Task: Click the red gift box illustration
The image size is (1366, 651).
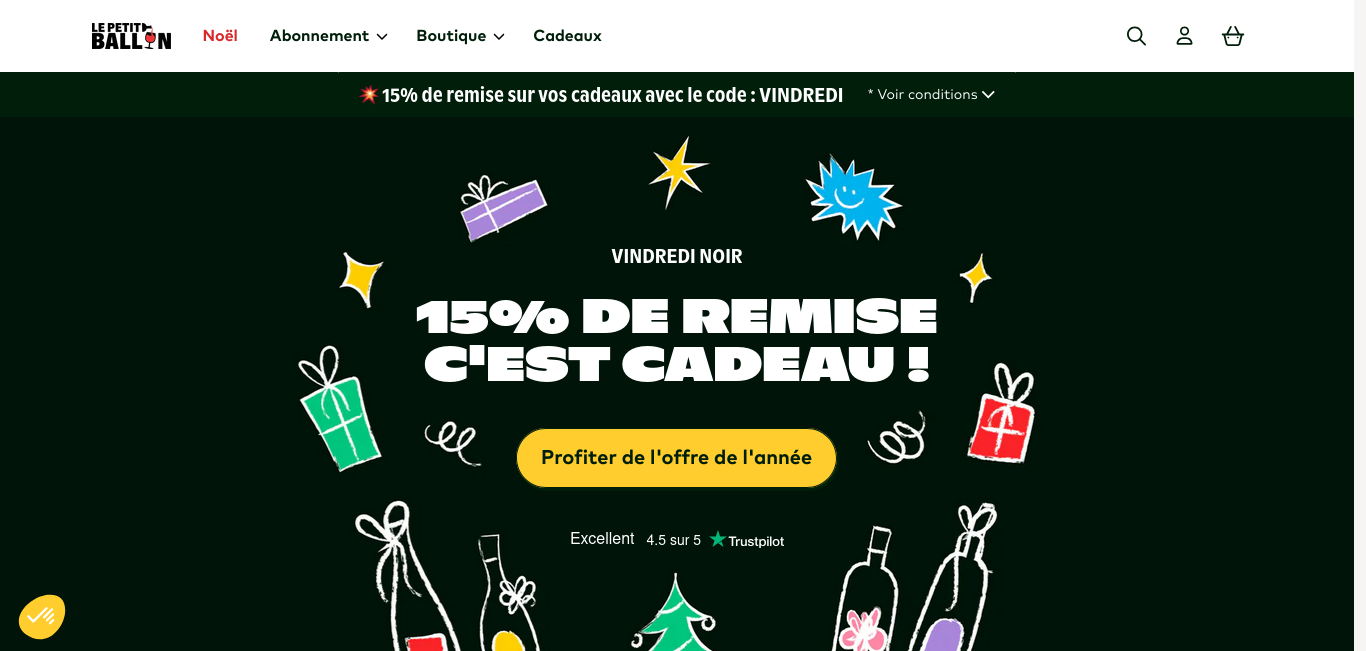Action: point(1002,415)
